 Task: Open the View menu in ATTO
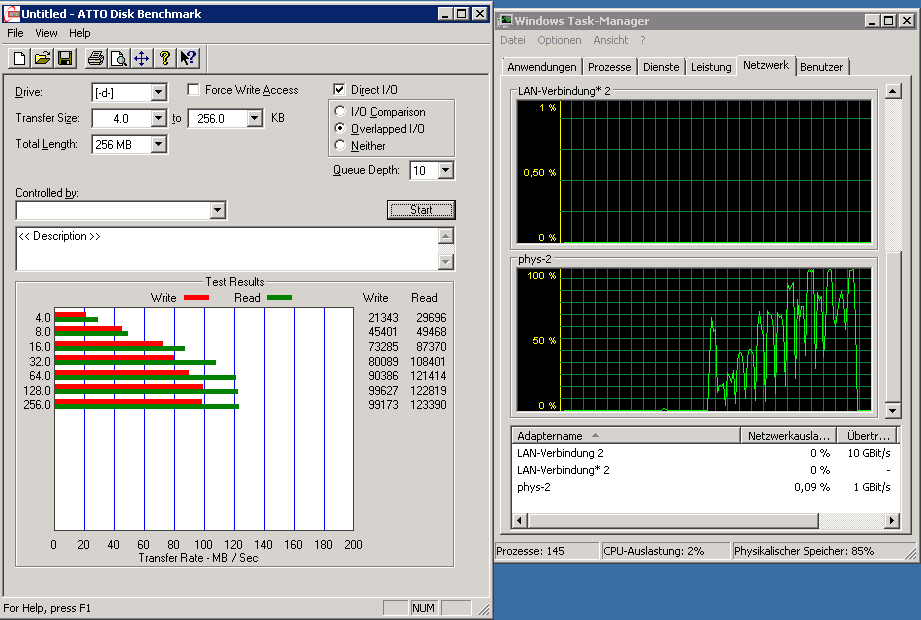[46, 33]
